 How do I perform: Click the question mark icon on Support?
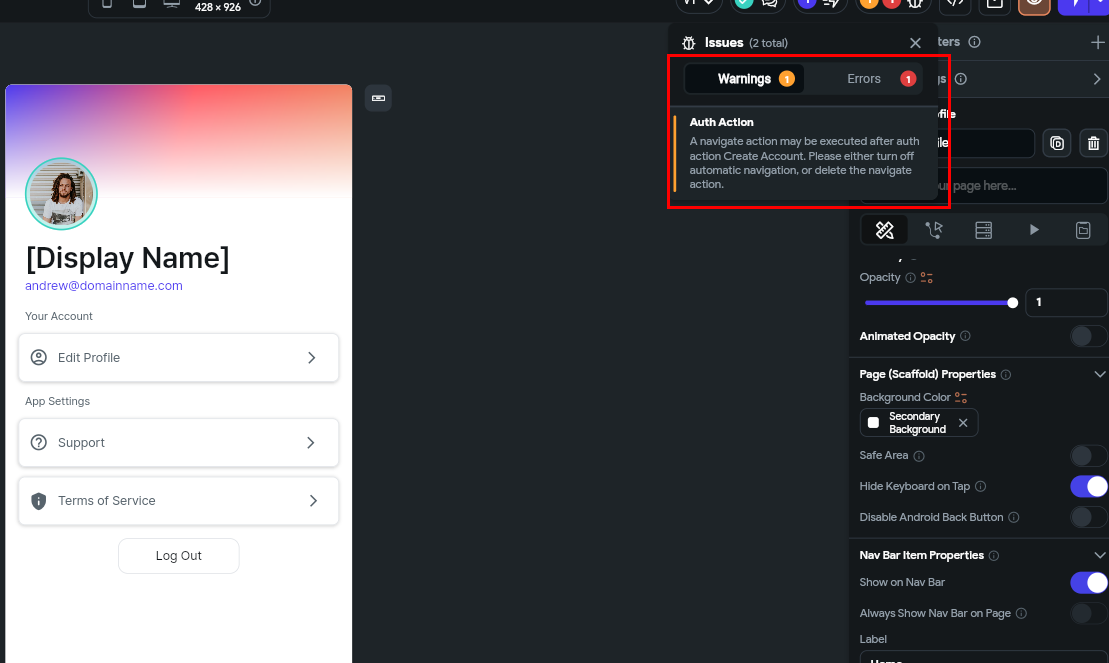39,442
